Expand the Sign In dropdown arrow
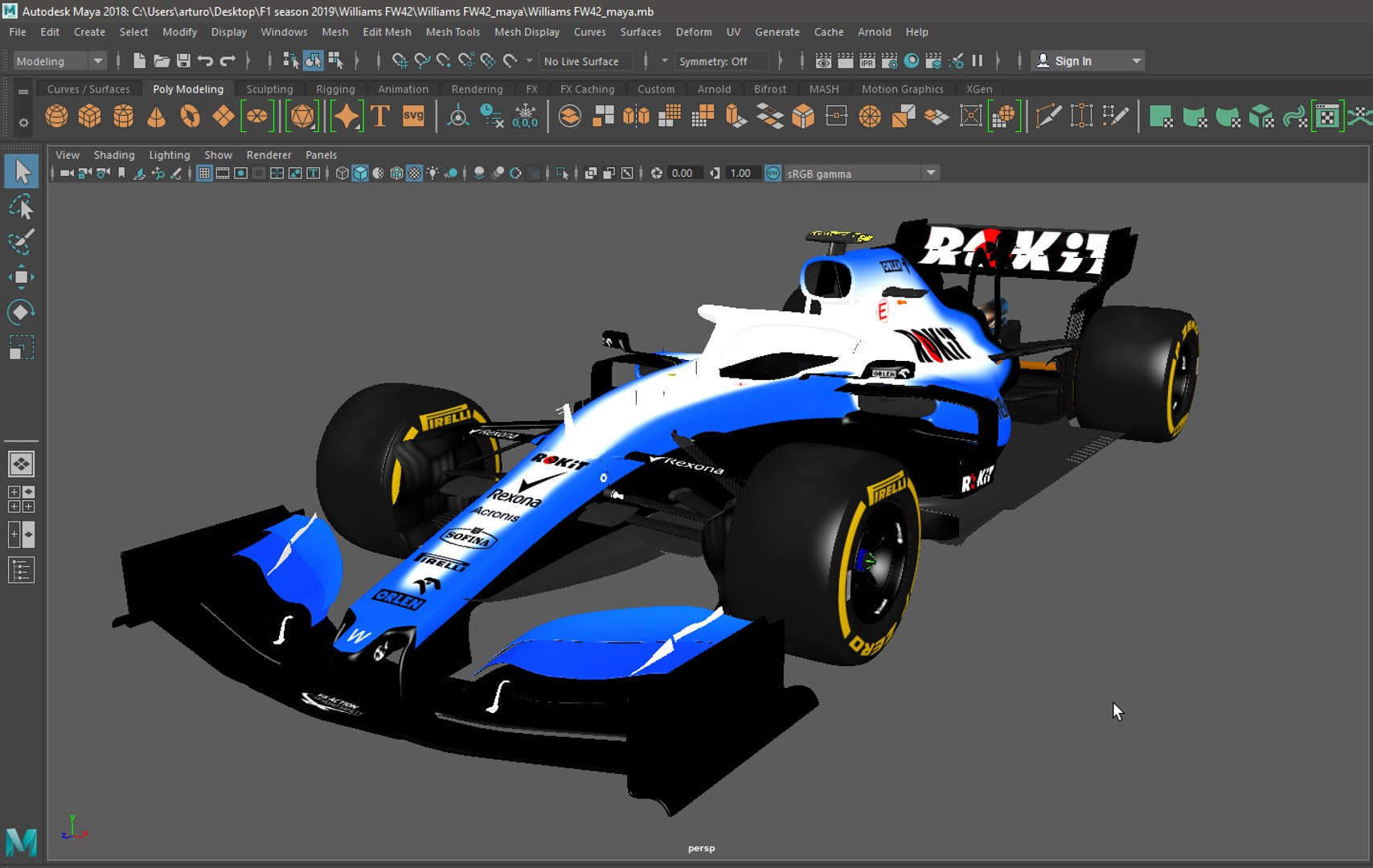Viewport: 1373px width, 868px height. pyautogui.click(x=1136, y=61)
